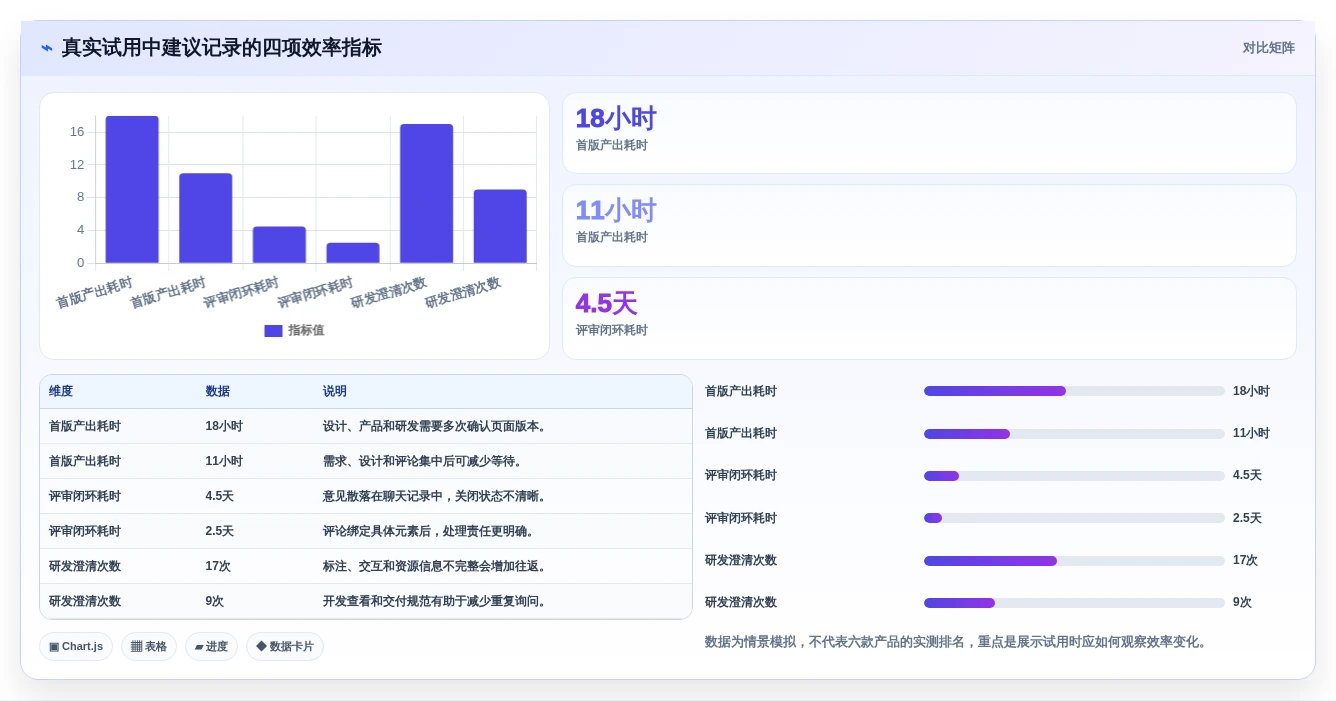Click the 18小时 cell in the table
The height and width of the screenshot is (701, 1336).
(x=224, y=426)
